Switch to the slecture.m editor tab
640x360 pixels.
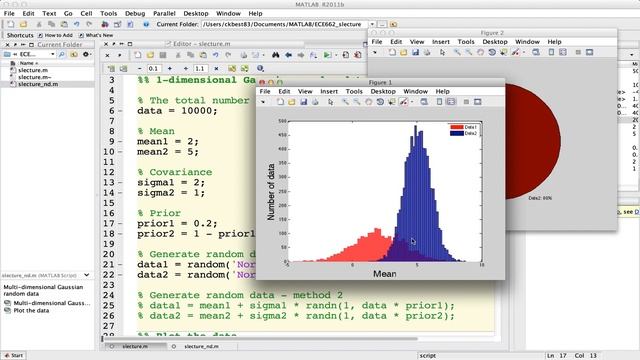(134, 347)
